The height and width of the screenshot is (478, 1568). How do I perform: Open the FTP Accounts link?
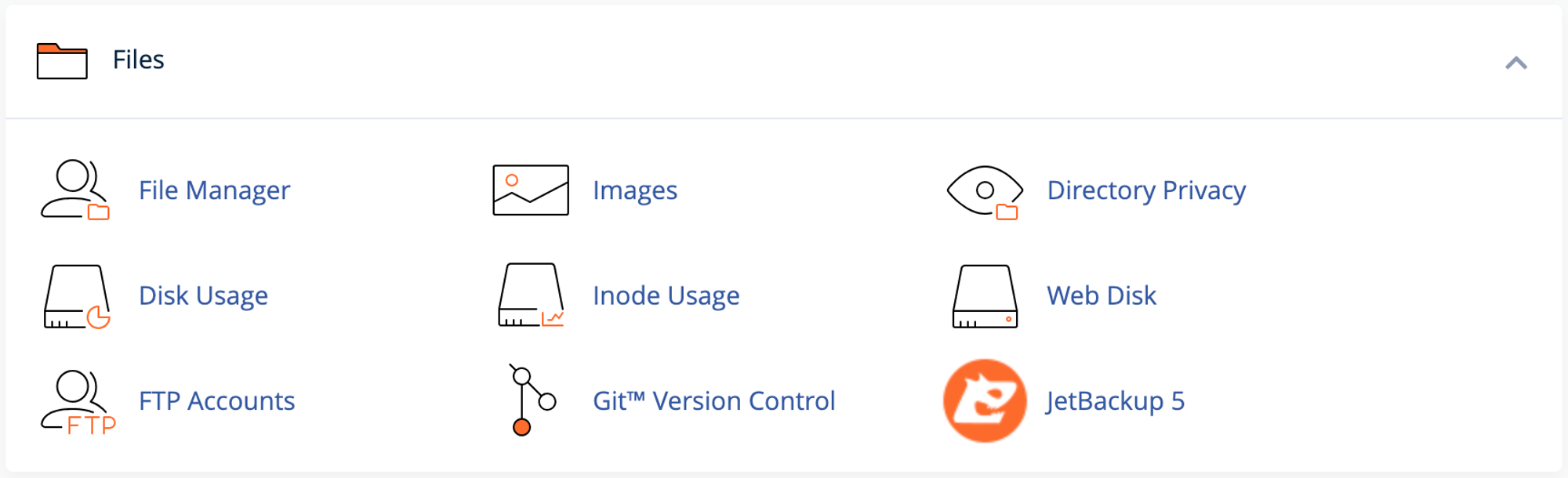(x=216, y=401)
